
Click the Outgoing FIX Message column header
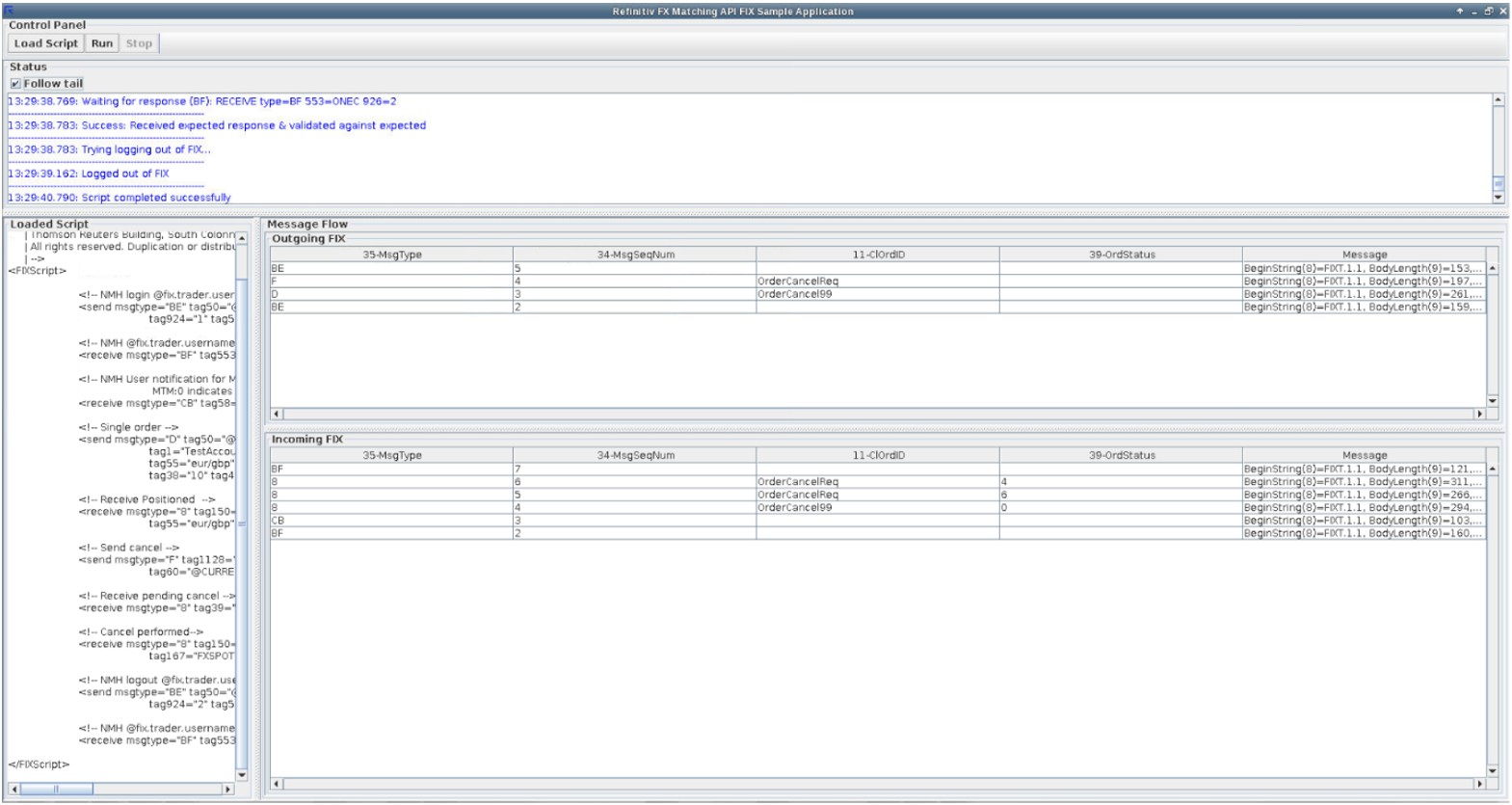point(1364,255)
